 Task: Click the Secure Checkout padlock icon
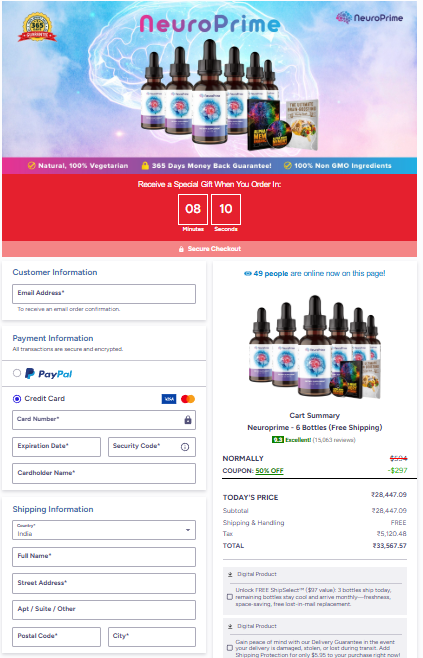click(181, 249)
